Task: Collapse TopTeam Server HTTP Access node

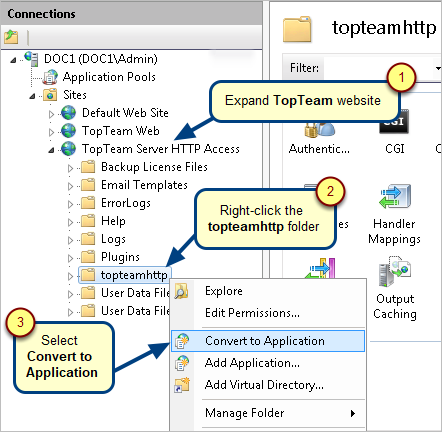Action: pyautogui.click(x=51, y=150)
